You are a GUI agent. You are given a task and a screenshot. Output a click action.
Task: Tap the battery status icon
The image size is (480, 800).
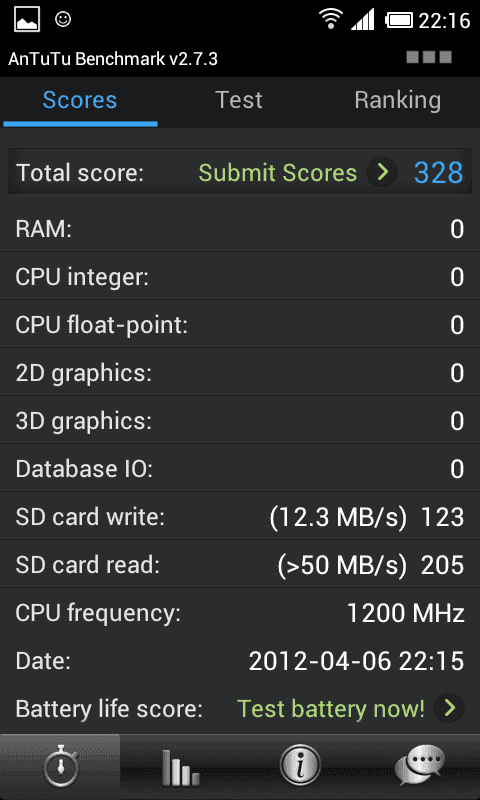399,20
